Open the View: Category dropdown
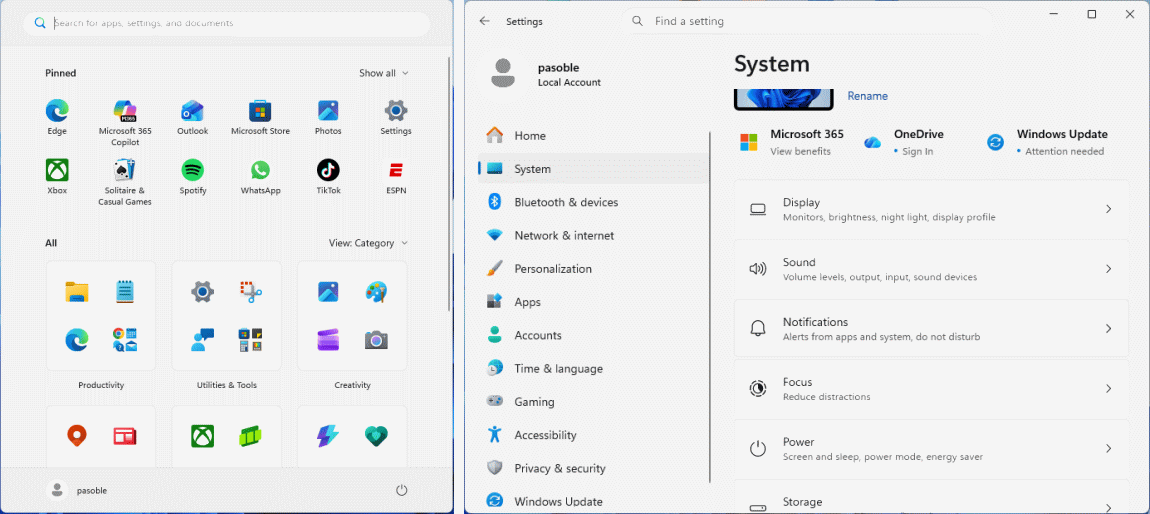1150x514 pixels. click(x=368, y=243)
